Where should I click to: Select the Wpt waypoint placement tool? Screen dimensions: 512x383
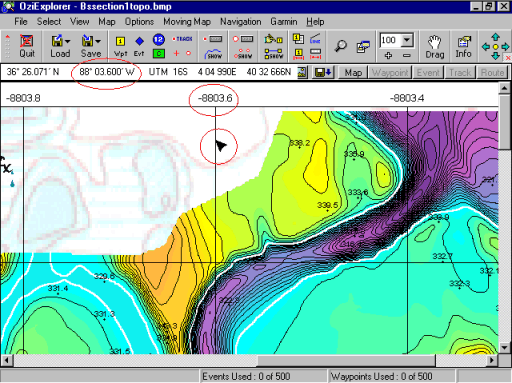click(x=120, y=46)
